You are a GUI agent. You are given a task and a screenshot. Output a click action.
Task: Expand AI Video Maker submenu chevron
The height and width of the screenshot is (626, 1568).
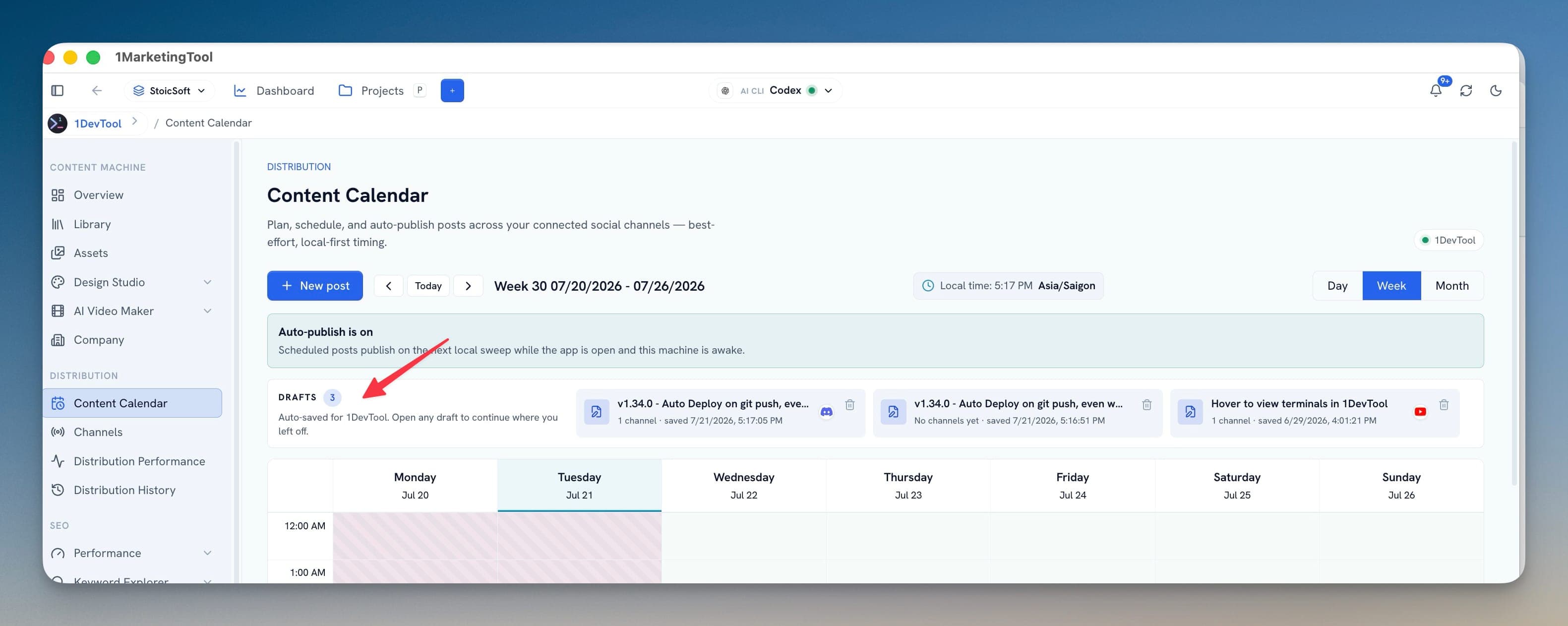[208, 311]
